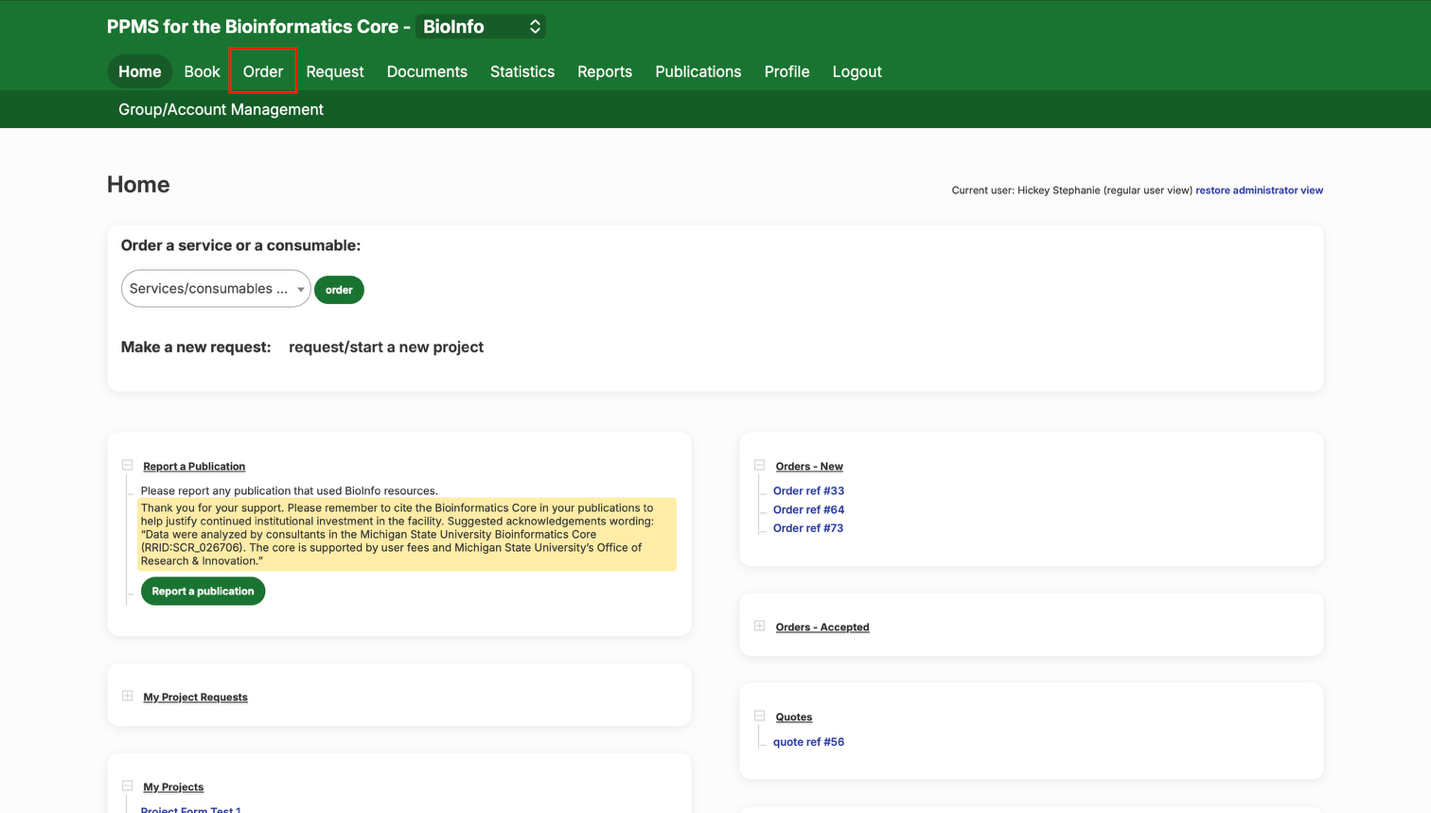Open the Documents page
Screen dimensions: 1431x813
427,72
